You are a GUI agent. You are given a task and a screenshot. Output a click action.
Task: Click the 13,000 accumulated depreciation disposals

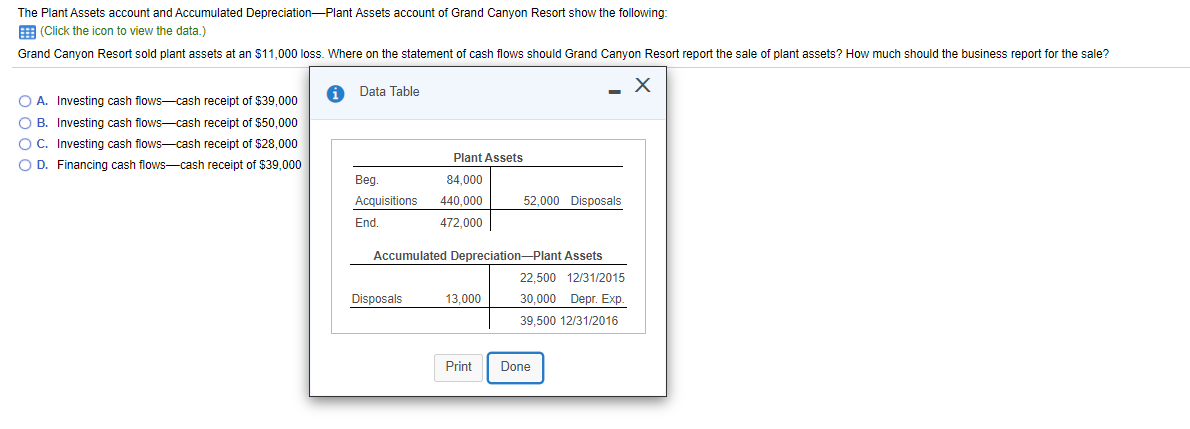coord(463,299)
